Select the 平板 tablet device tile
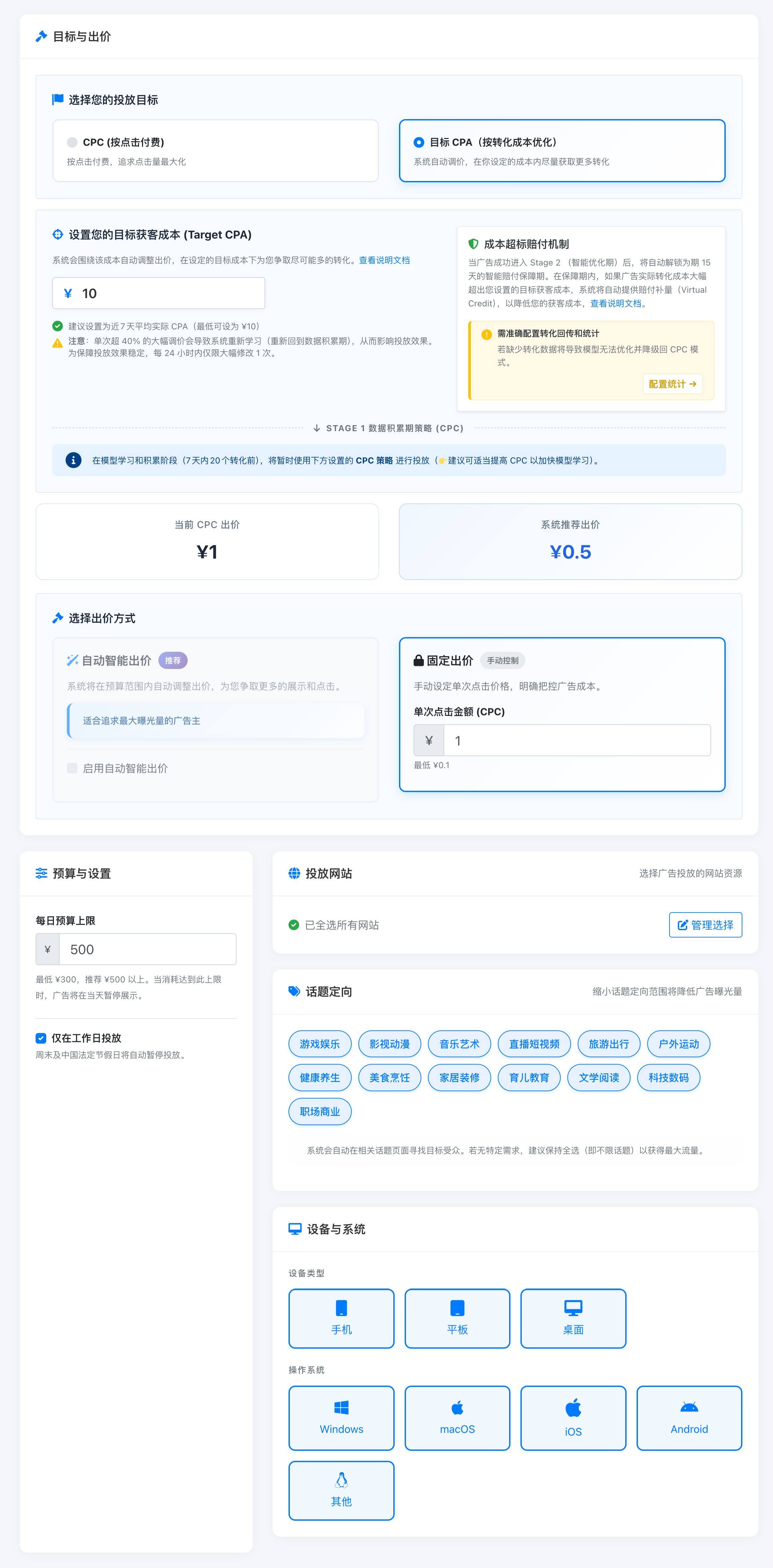The width and height of the screenshot is (773, 1568). tap(457, 1318)
